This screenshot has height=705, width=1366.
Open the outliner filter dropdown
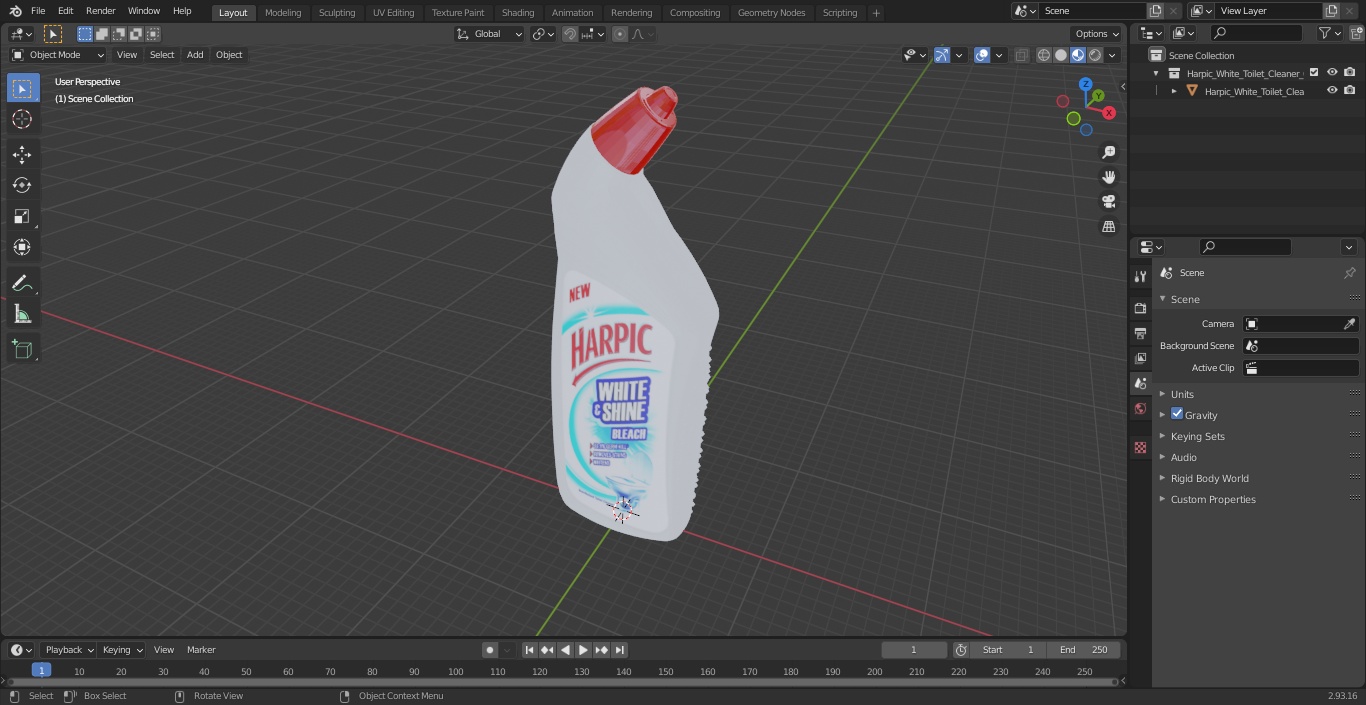[1329, 33]
